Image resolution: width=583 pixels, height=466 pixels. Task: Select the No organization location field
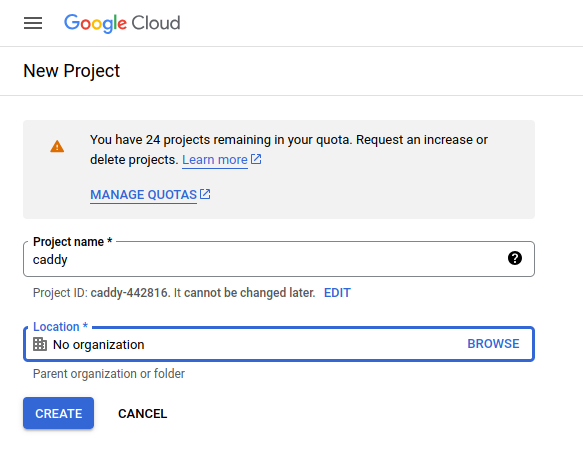(x=279, y=344)
